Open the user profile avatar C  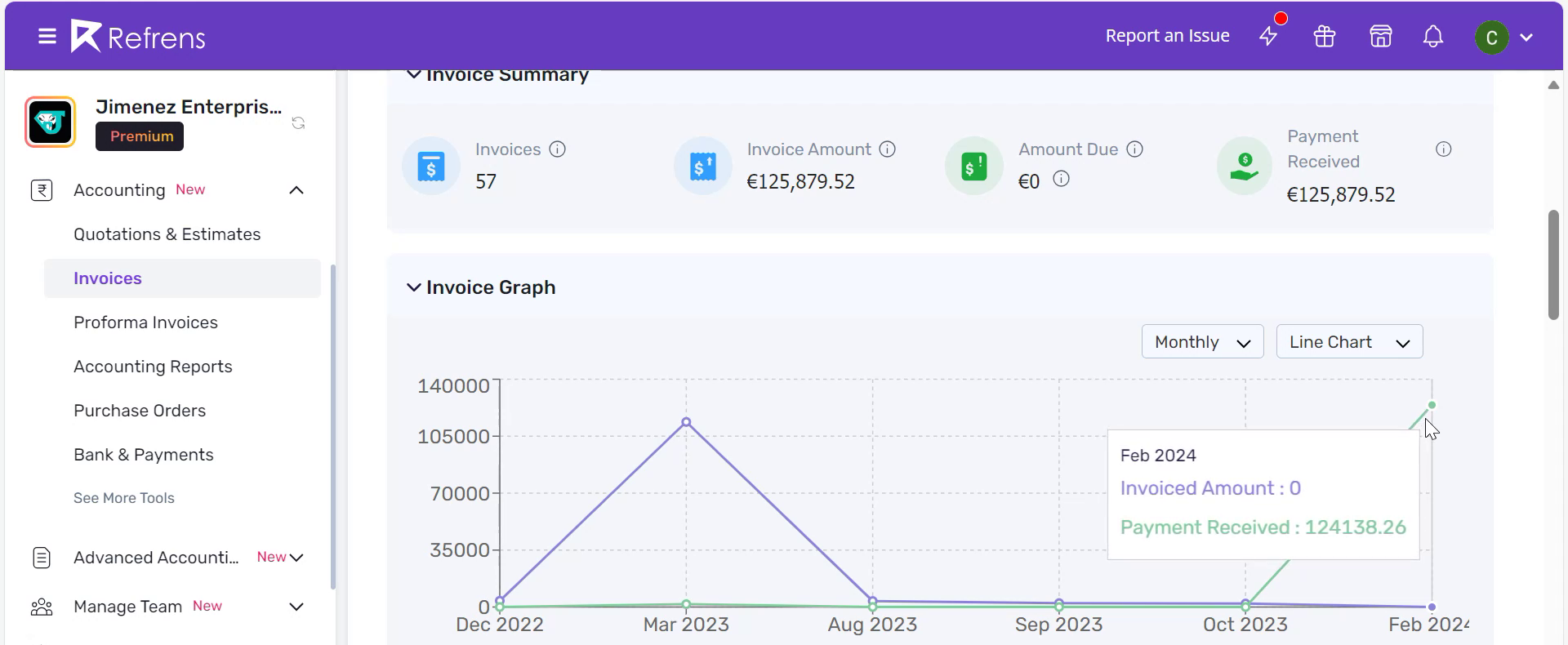(1491, 38)
